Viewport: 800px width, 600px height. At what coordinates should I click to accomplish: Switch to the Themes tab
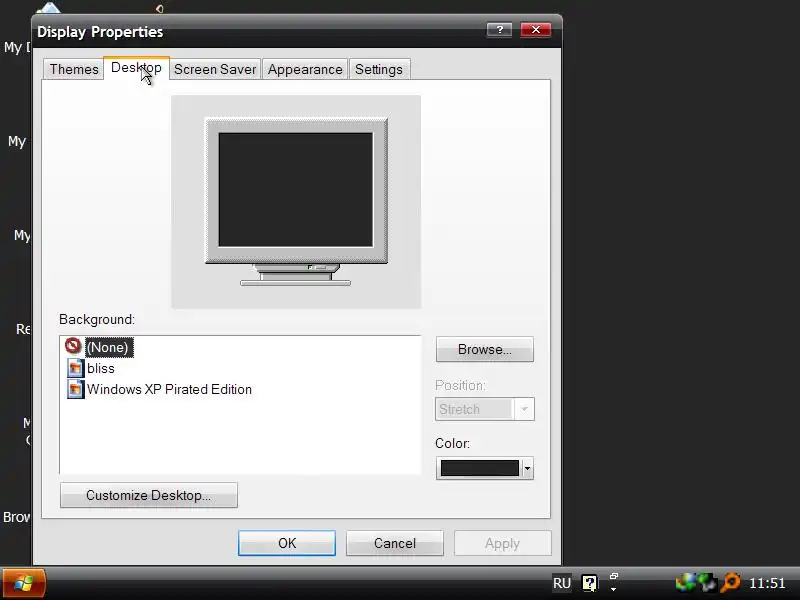tap(74, 69)
